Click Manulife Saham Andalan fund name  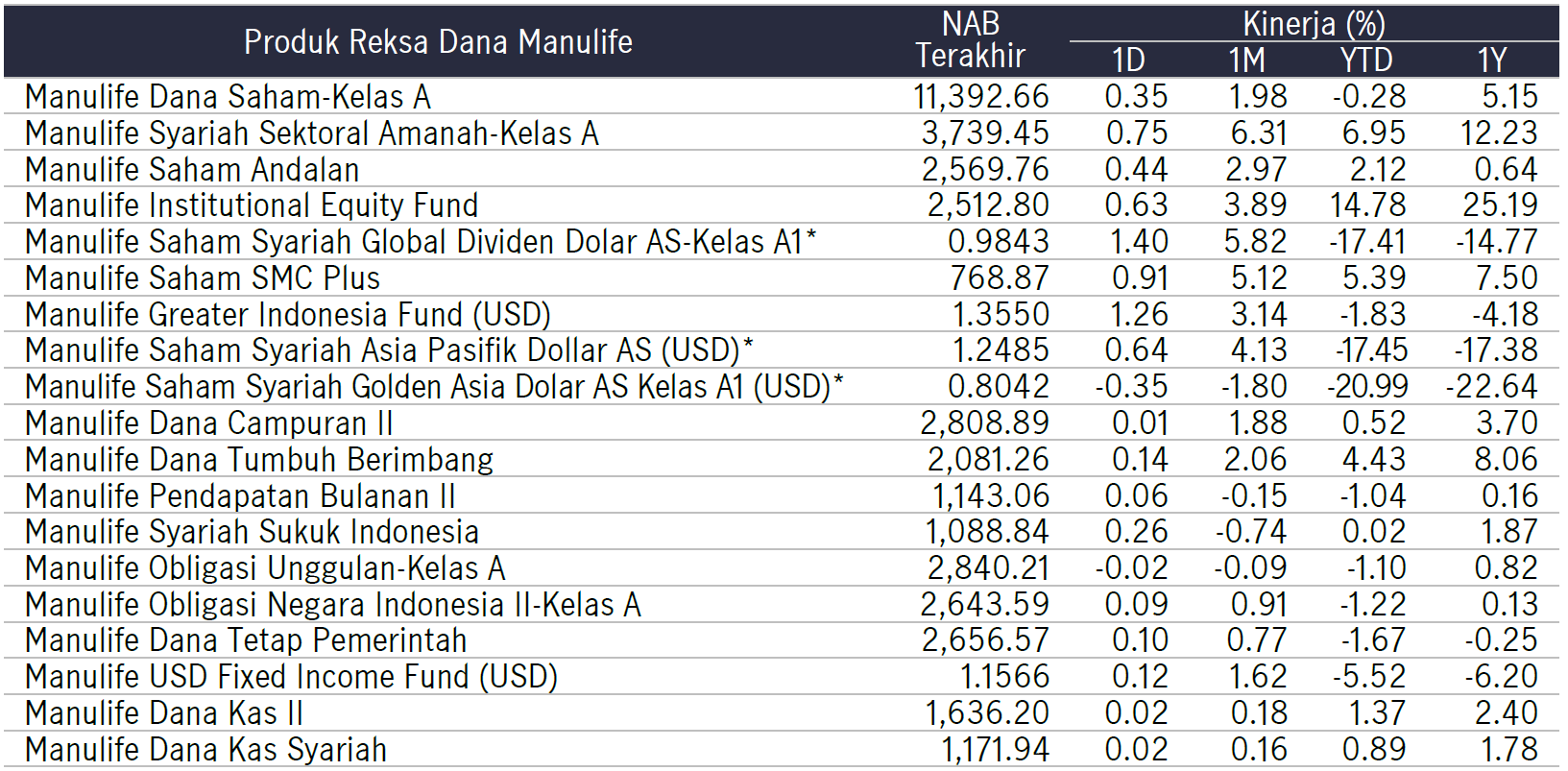[192, 170]
